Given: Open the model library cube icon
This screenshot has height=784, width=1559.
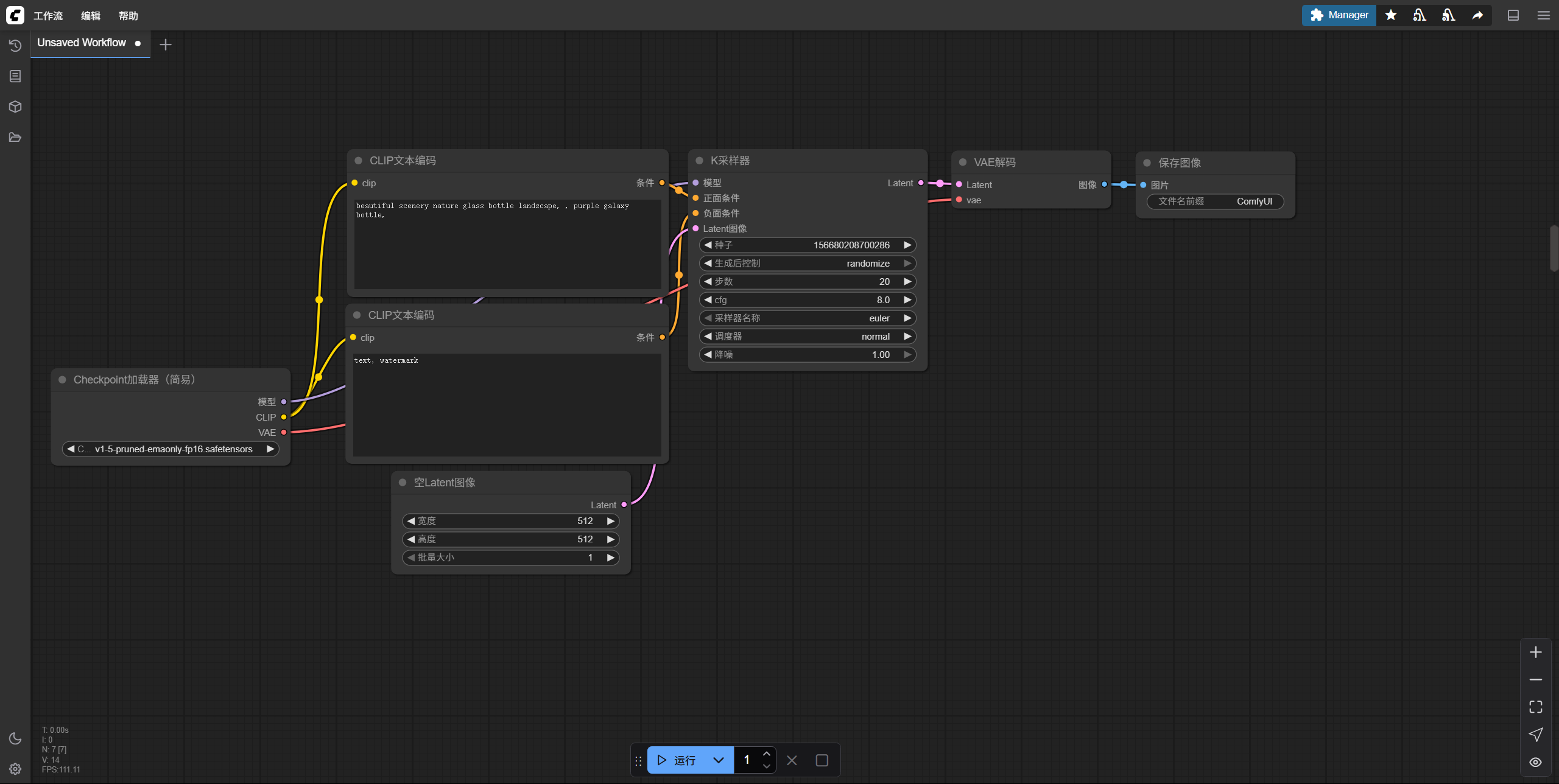Looking at the screenshot, I should pos(15,107).
